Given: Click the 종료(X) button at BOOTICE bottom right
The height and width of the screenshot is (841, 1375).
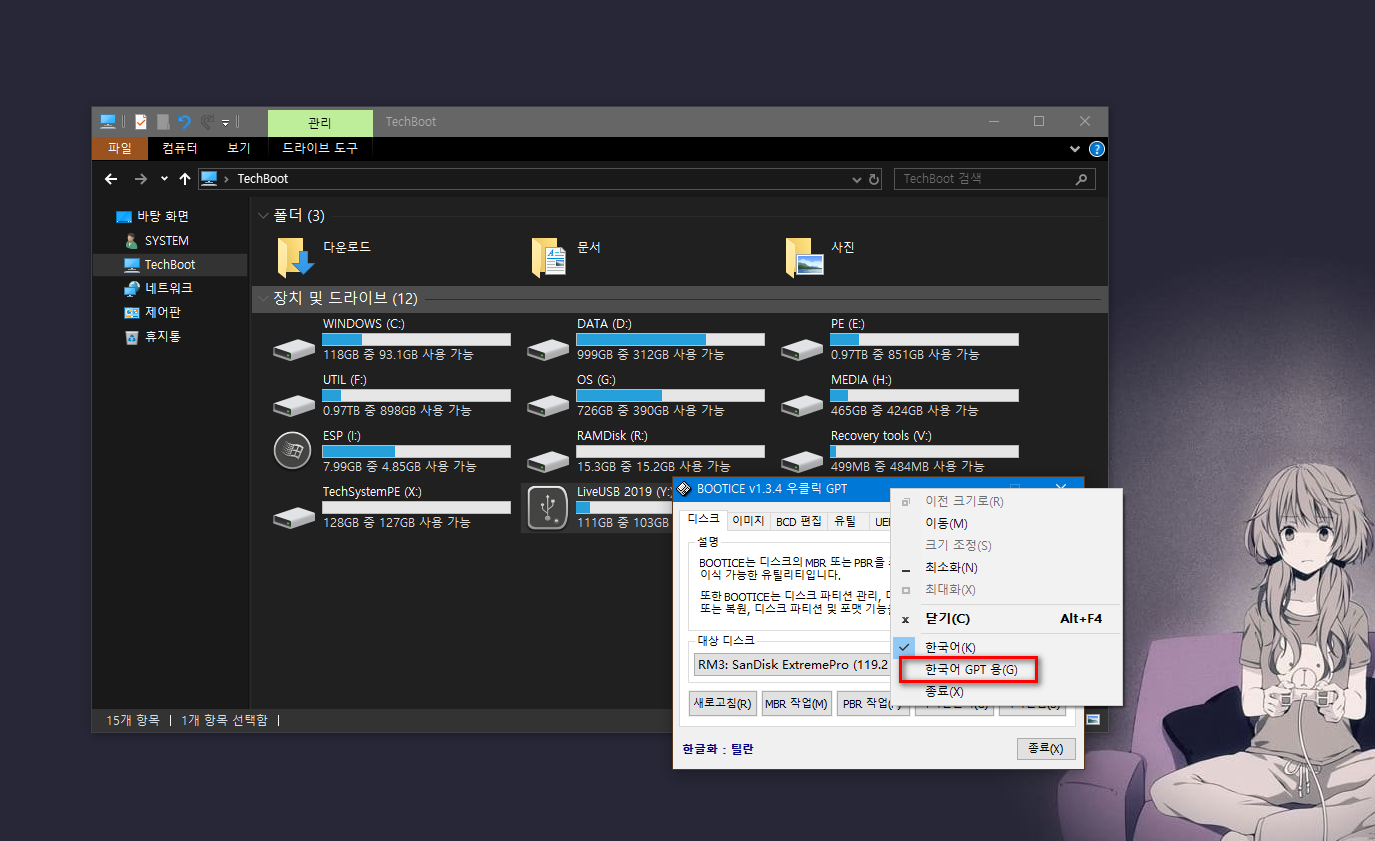Looking at the screenshot, I should (x=1046, y=748).
